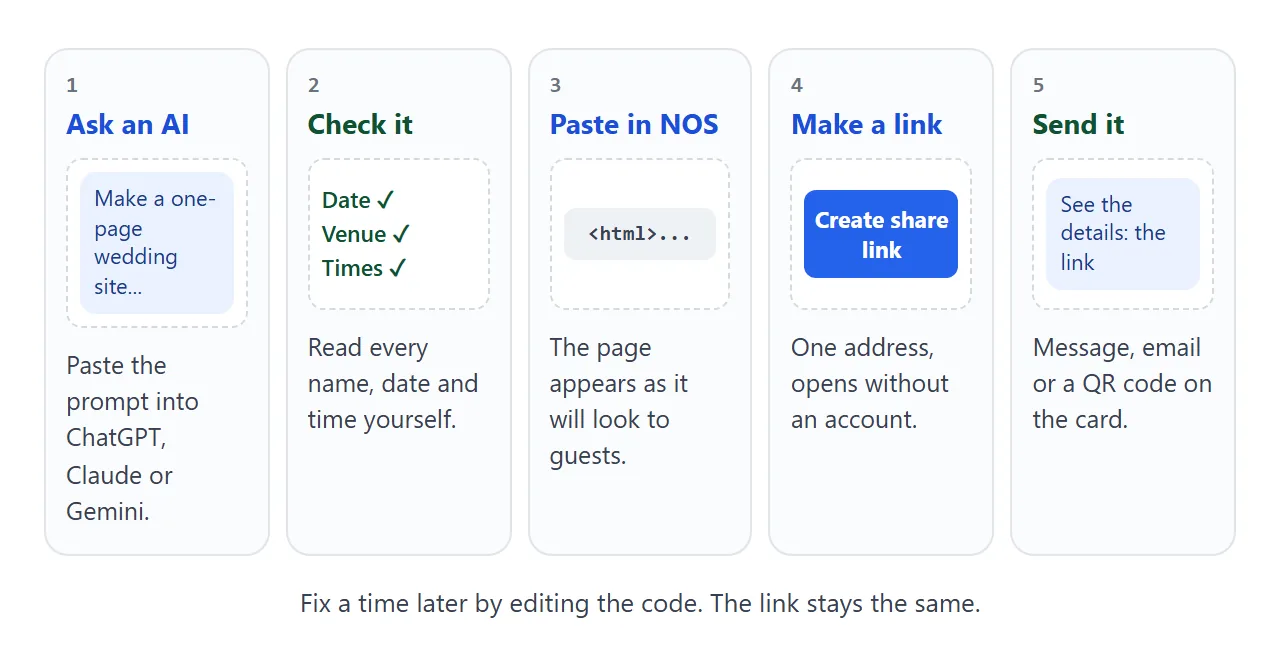Image resolution: width=1280 pixels, height=670 pixels.
Task: Click the 'See the details: the link' message bubble
Action: pyautogui.click(x=1123, y=234)
